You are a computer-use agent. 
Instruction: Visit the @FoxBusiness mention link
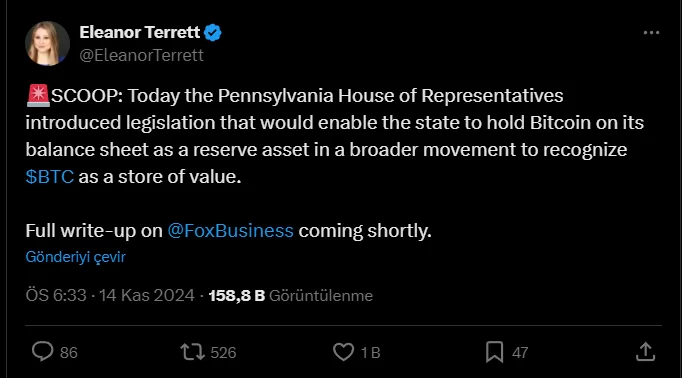click(231, 231)
